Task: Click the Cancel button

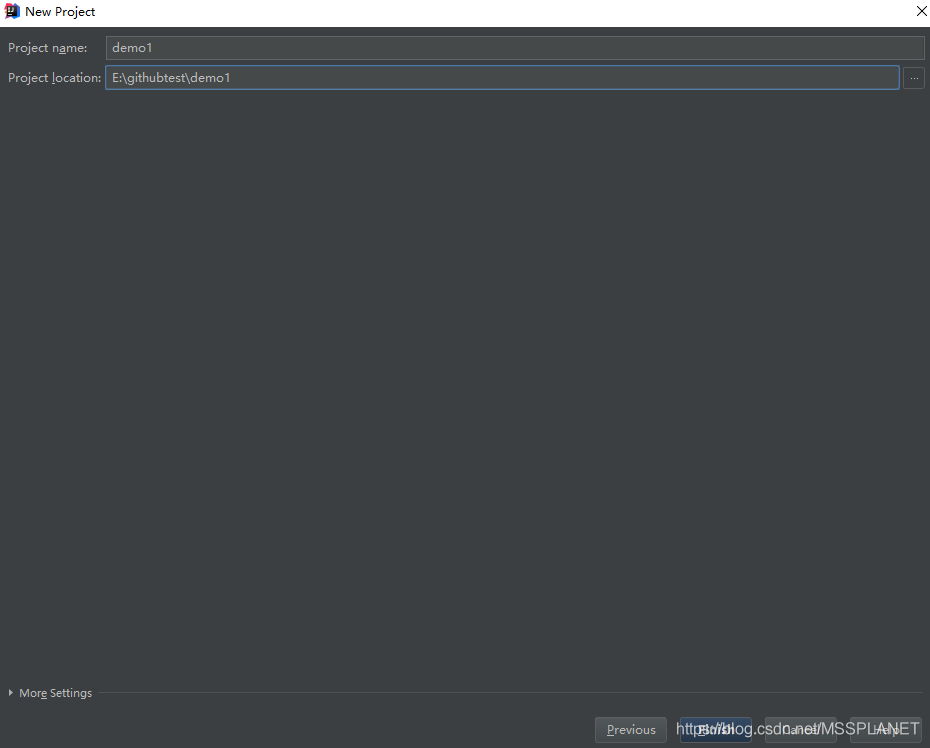Action: tap(801, 730)
